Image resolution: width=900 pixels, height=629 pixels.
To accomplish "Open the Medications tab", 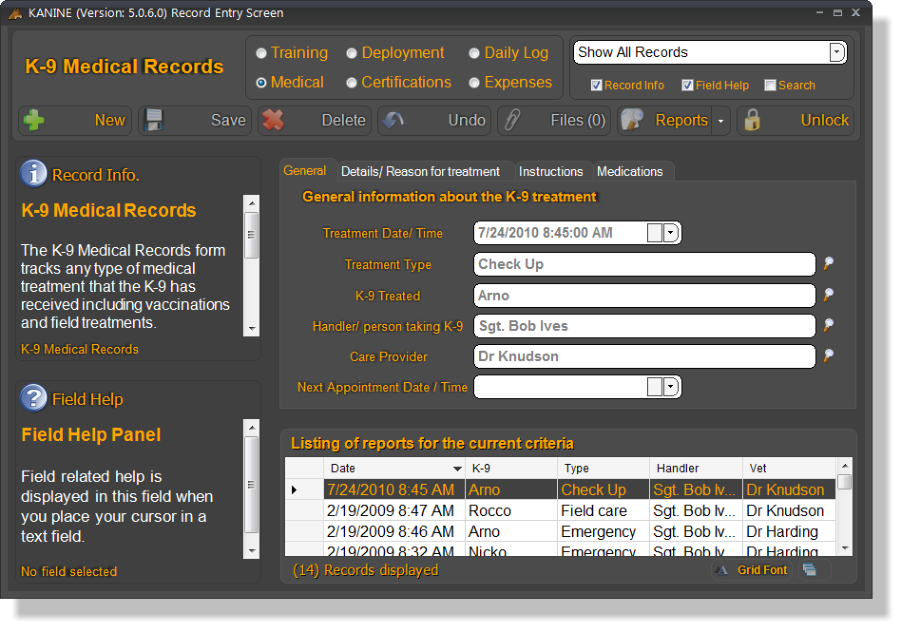I will (630, 171).
